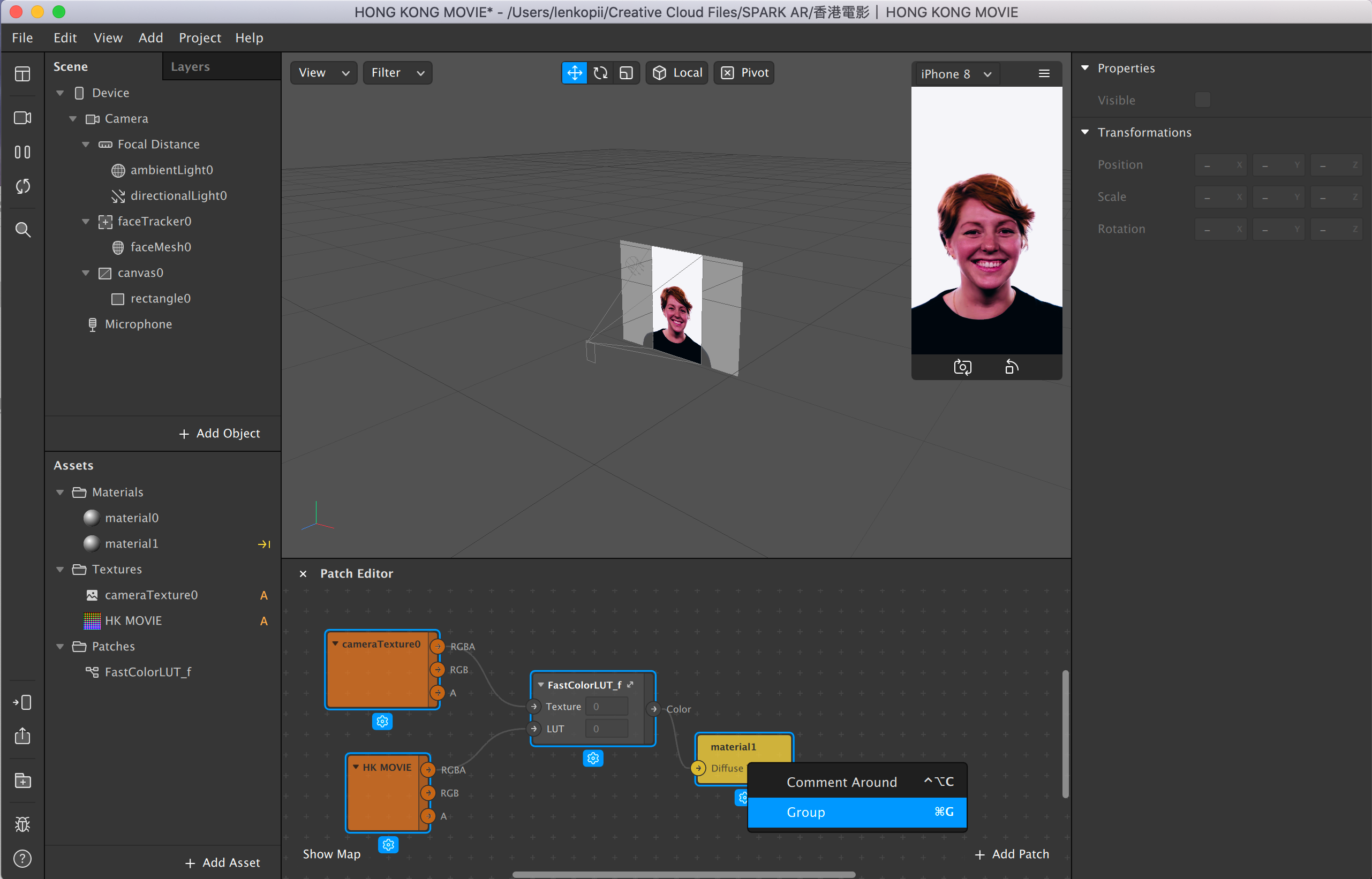Image resolution: width=1372 pixels, height=879 pixels.
Task: Select faceMesh0 in the scene tree
Action: click(x=162, y=247)
